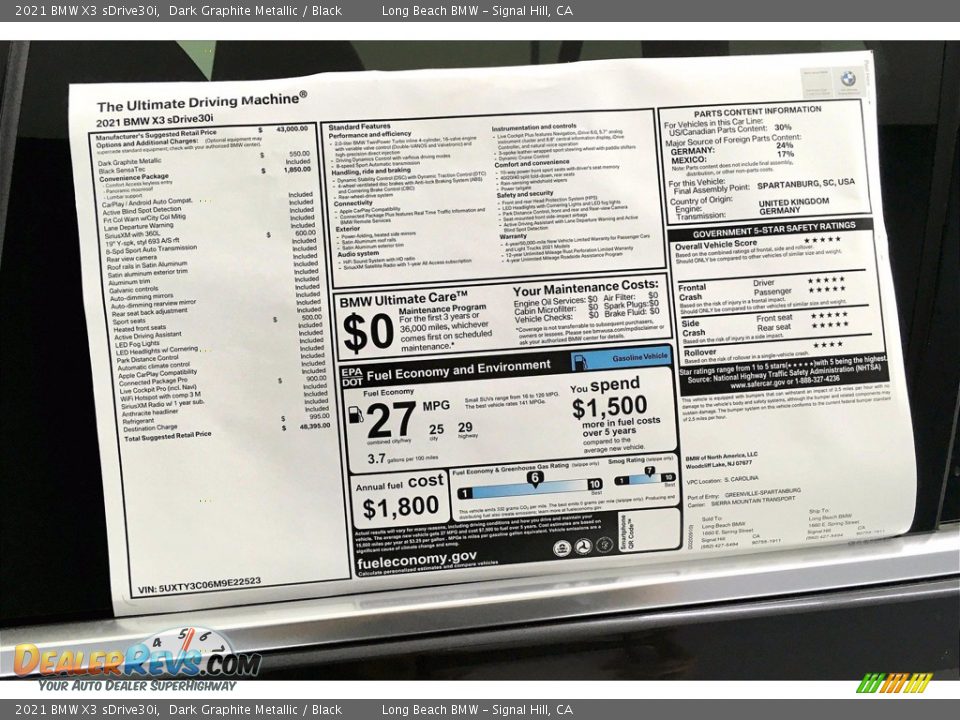Click the 'Rollover' rating label
Screen dimensions: 960x720
click(x=700, y=352)
